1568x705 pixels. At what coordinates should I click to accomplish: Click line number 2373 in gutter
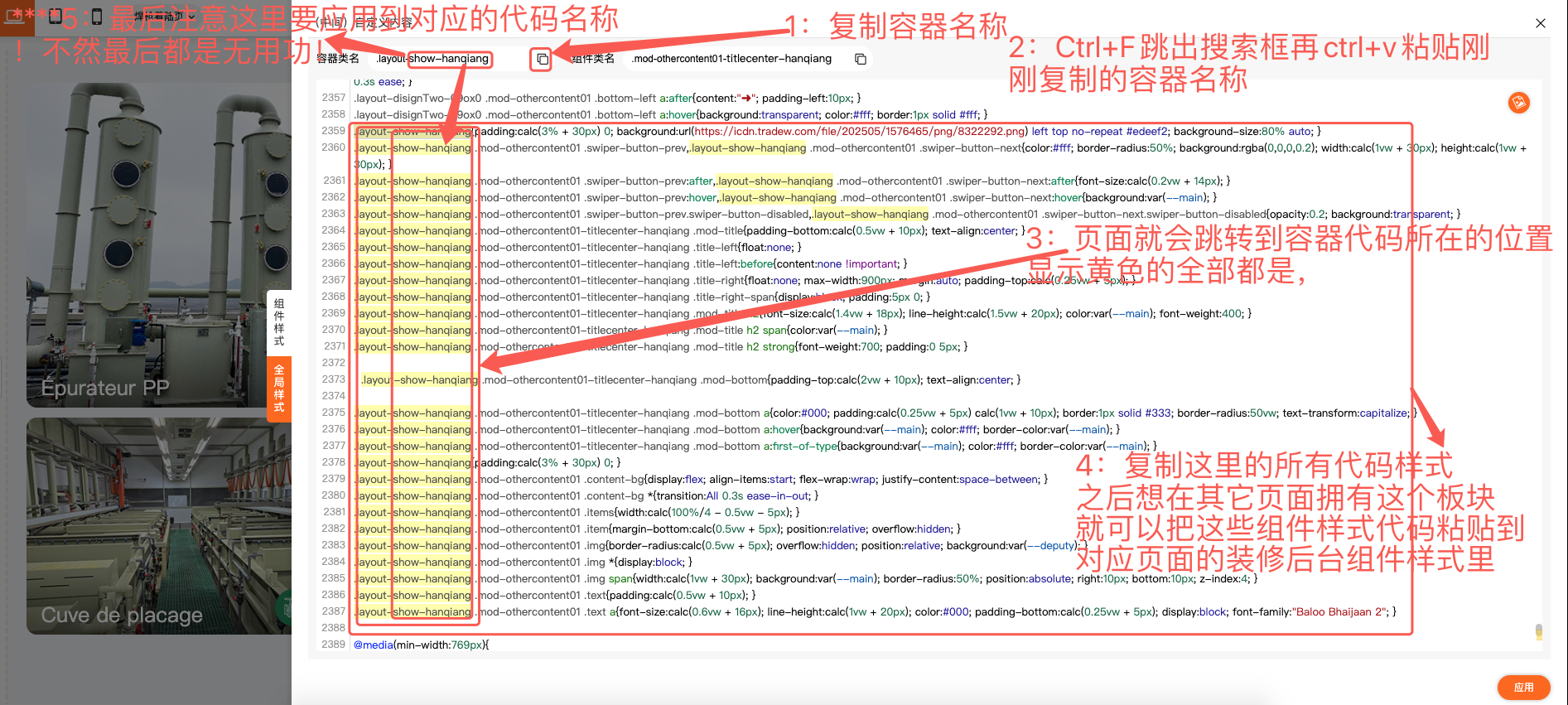point(333,379)
